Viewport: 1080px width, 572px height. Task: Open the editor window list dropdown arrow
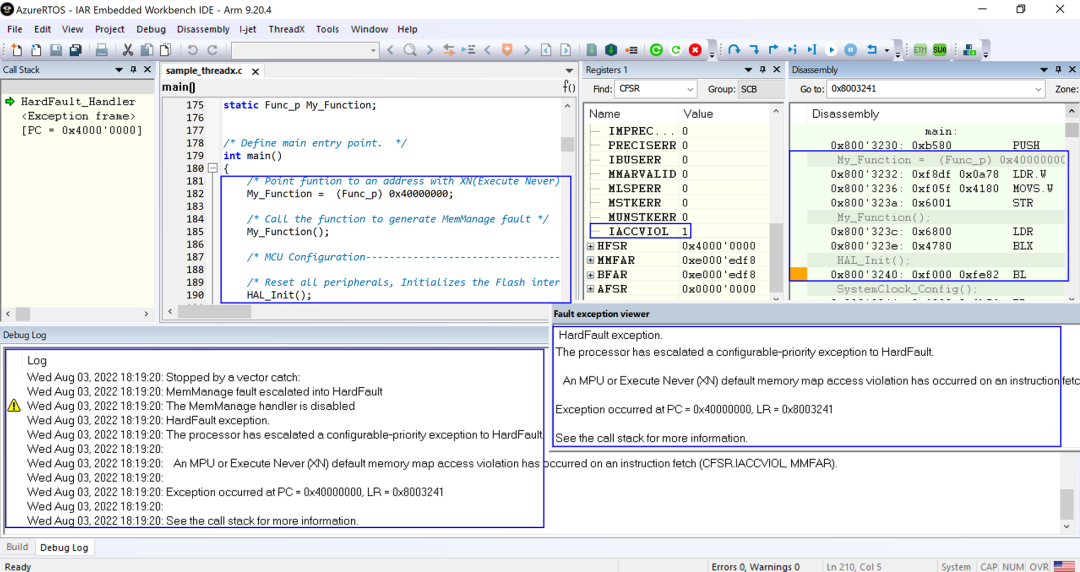tap(569, 71)
